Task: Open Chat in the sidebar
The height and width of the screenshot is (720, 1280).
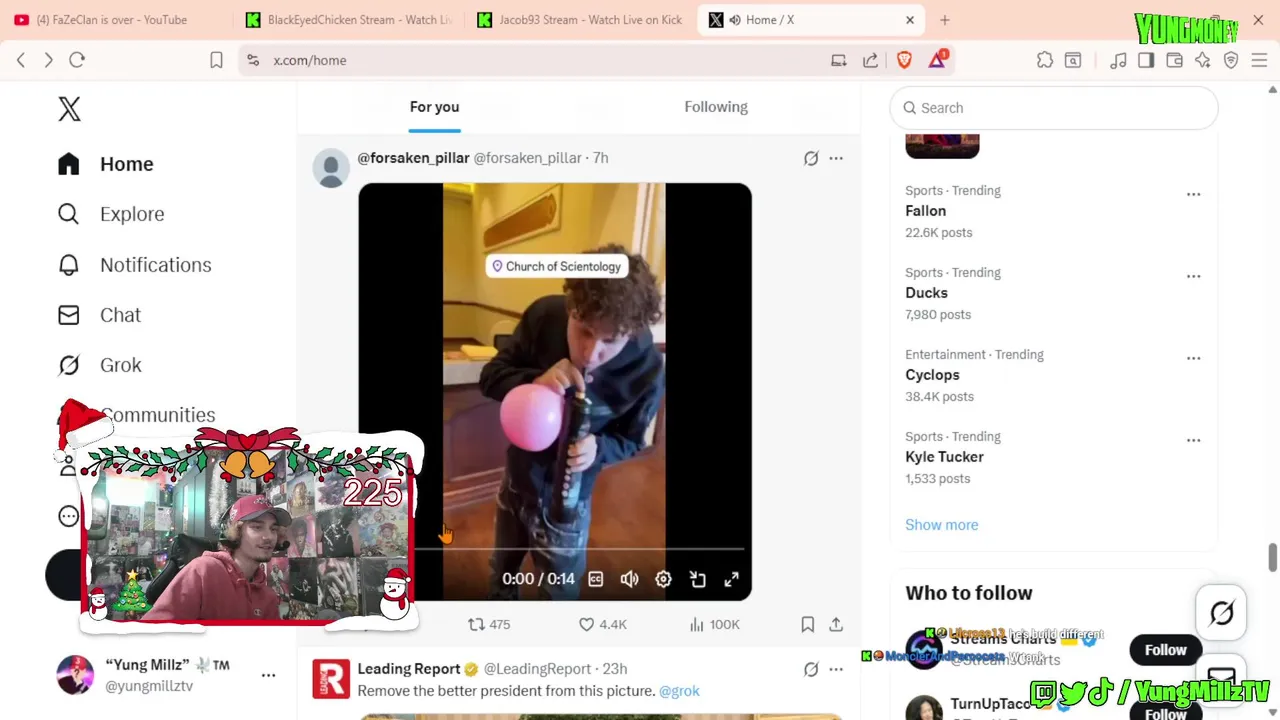Action: click(x=99, y=315)
